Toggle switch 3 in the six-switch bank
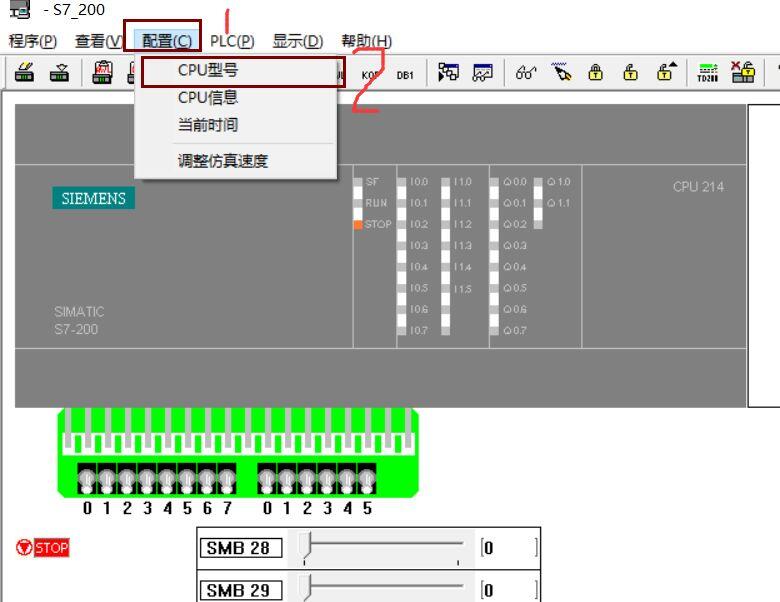 [x=327, y=480]
